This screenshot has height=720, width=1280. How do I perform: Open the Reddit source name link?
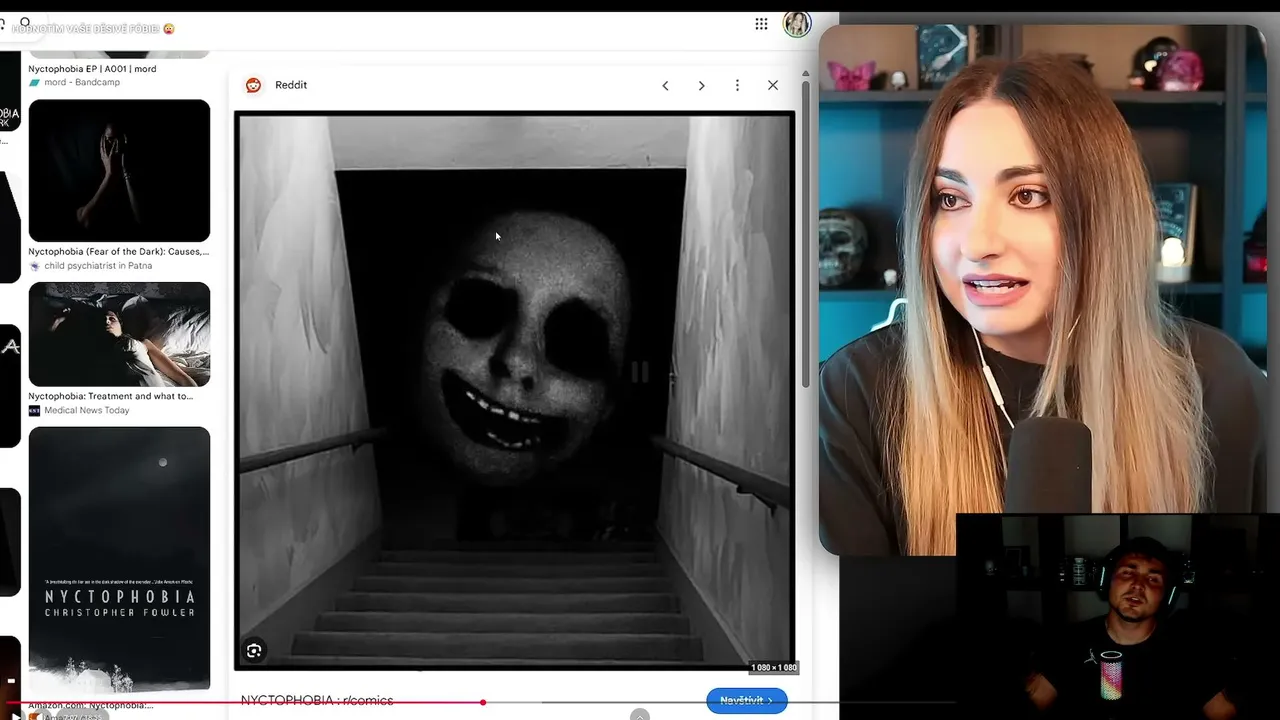pyautogui.click(x=291, y=85)
